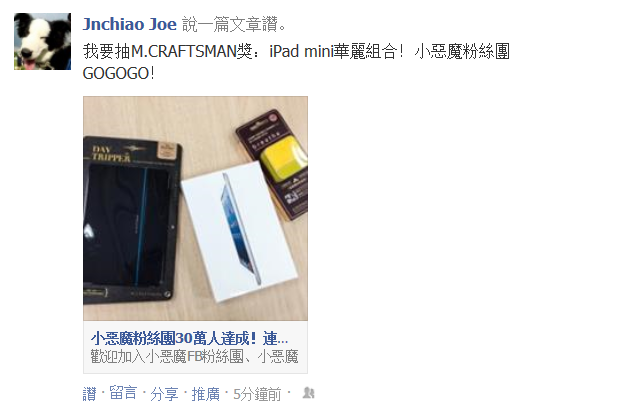
Task: Comment on the post via 留言
Action: click(123, 393)
